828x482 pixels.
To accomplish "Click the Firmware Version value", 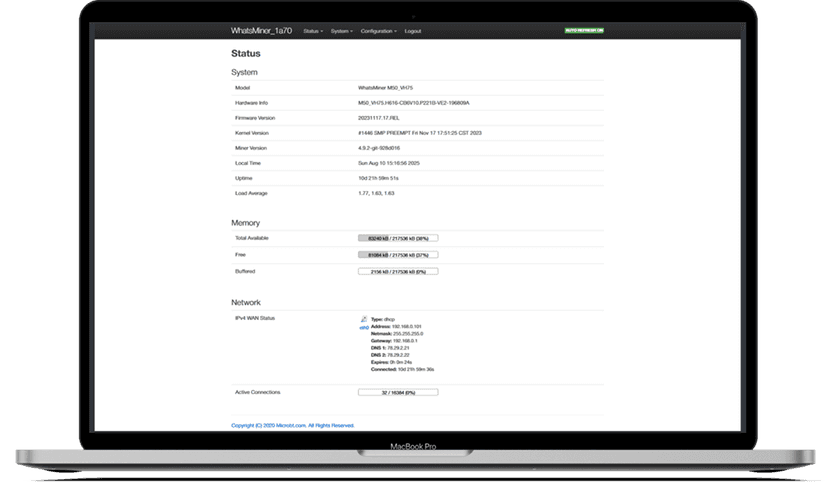I will point(379,118).
